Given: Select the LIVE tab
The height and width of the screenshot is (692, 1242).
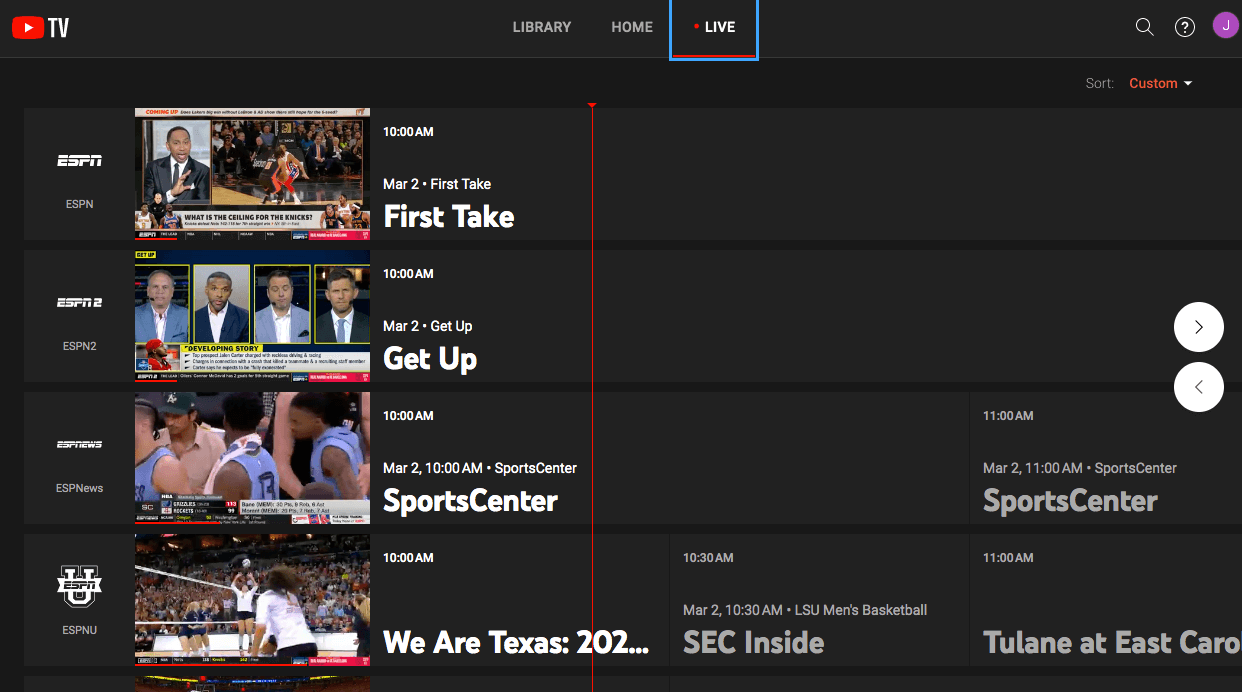Looking at the screenshot, I should click(713, 27).
